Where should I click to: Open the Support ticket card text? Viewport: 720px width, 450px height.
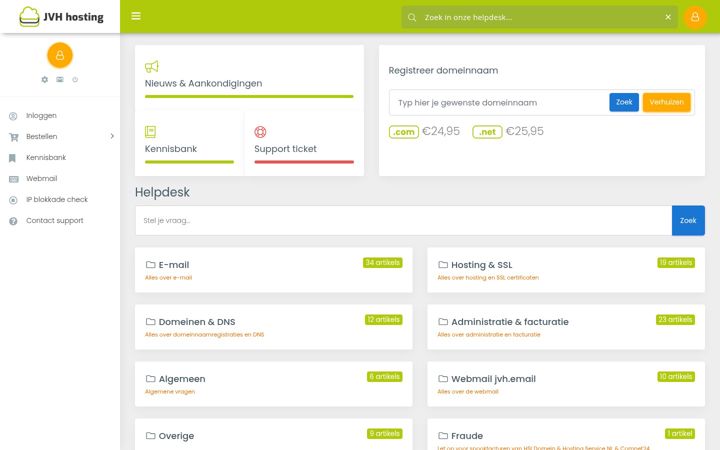285,149
